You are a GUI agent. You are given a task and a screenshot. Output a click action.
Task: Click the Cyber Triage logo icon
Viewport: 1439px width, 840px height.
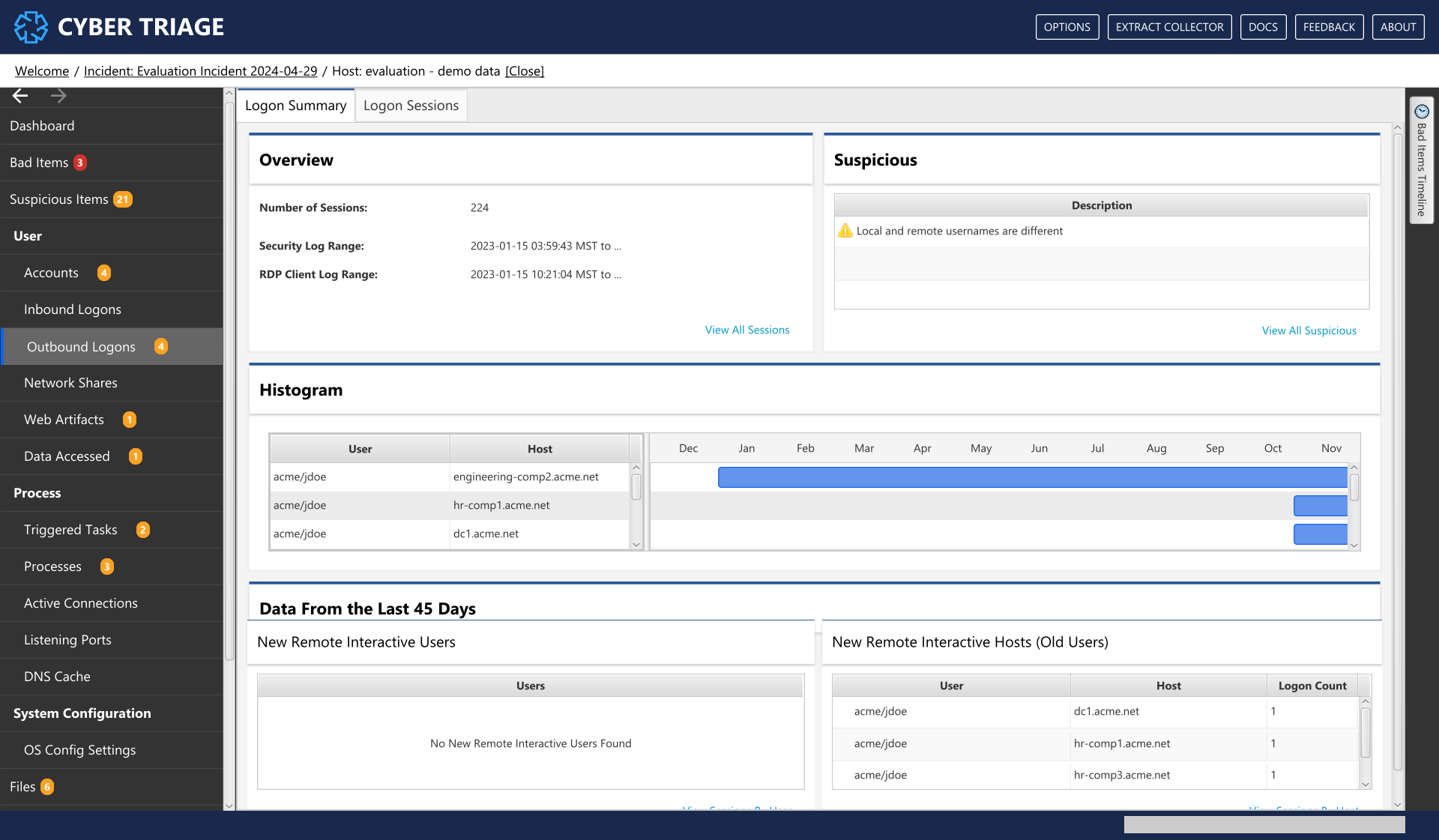click(x=30, y=27)
